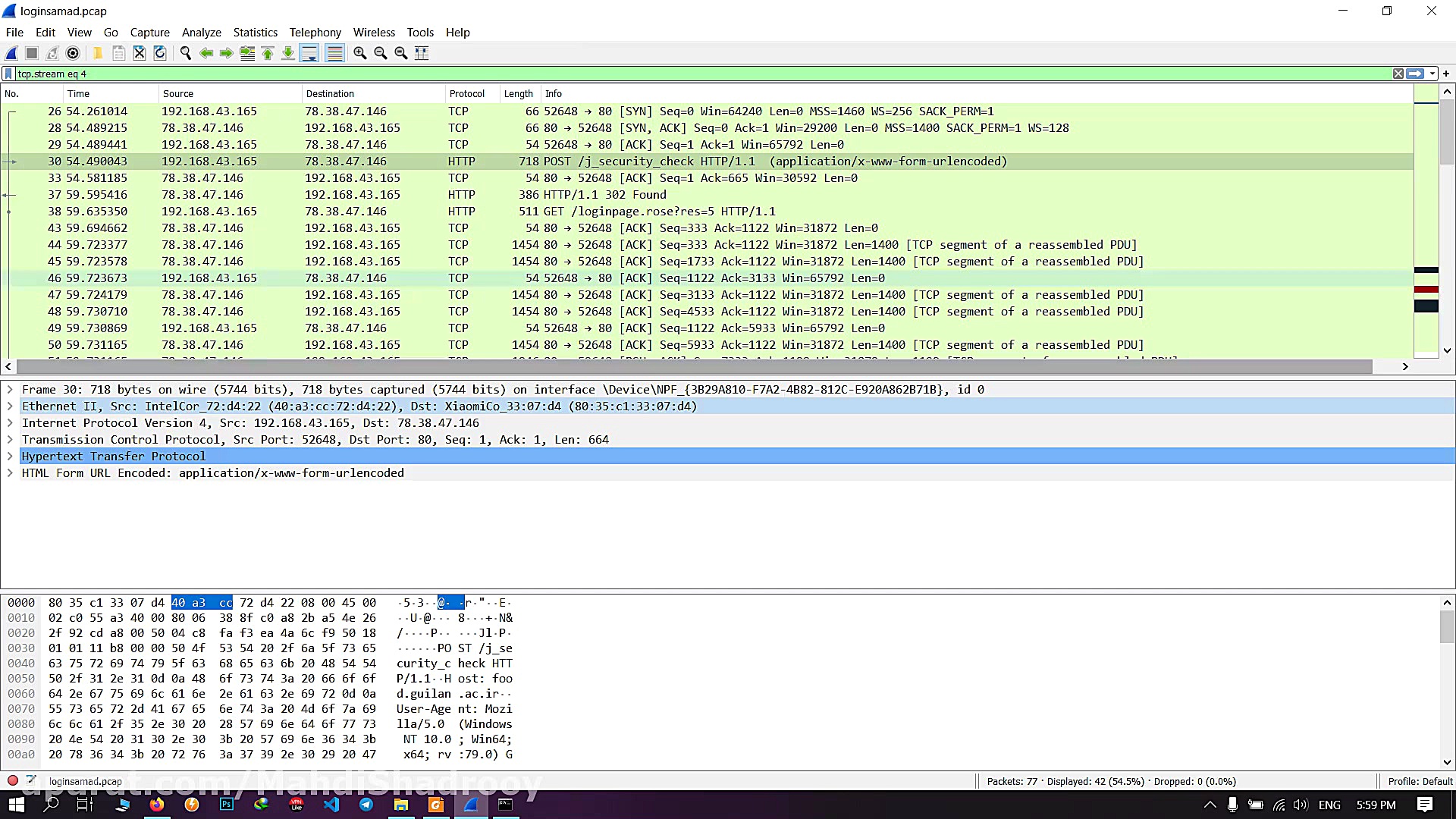The image size is (1456, 819).
Task: Toggle packet colorization with coloring rules
Action: click(x=334, y=53)
